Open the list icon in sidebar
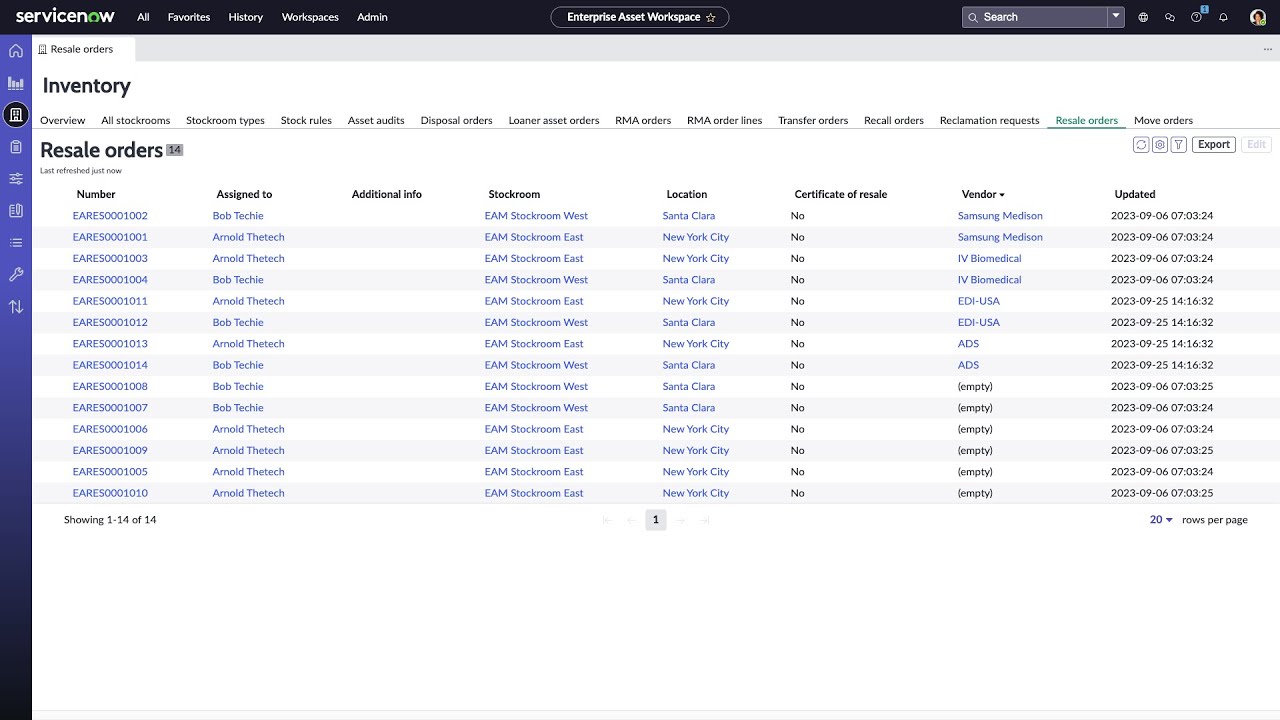The image size is (1280, 720). (x=16, y=243)
